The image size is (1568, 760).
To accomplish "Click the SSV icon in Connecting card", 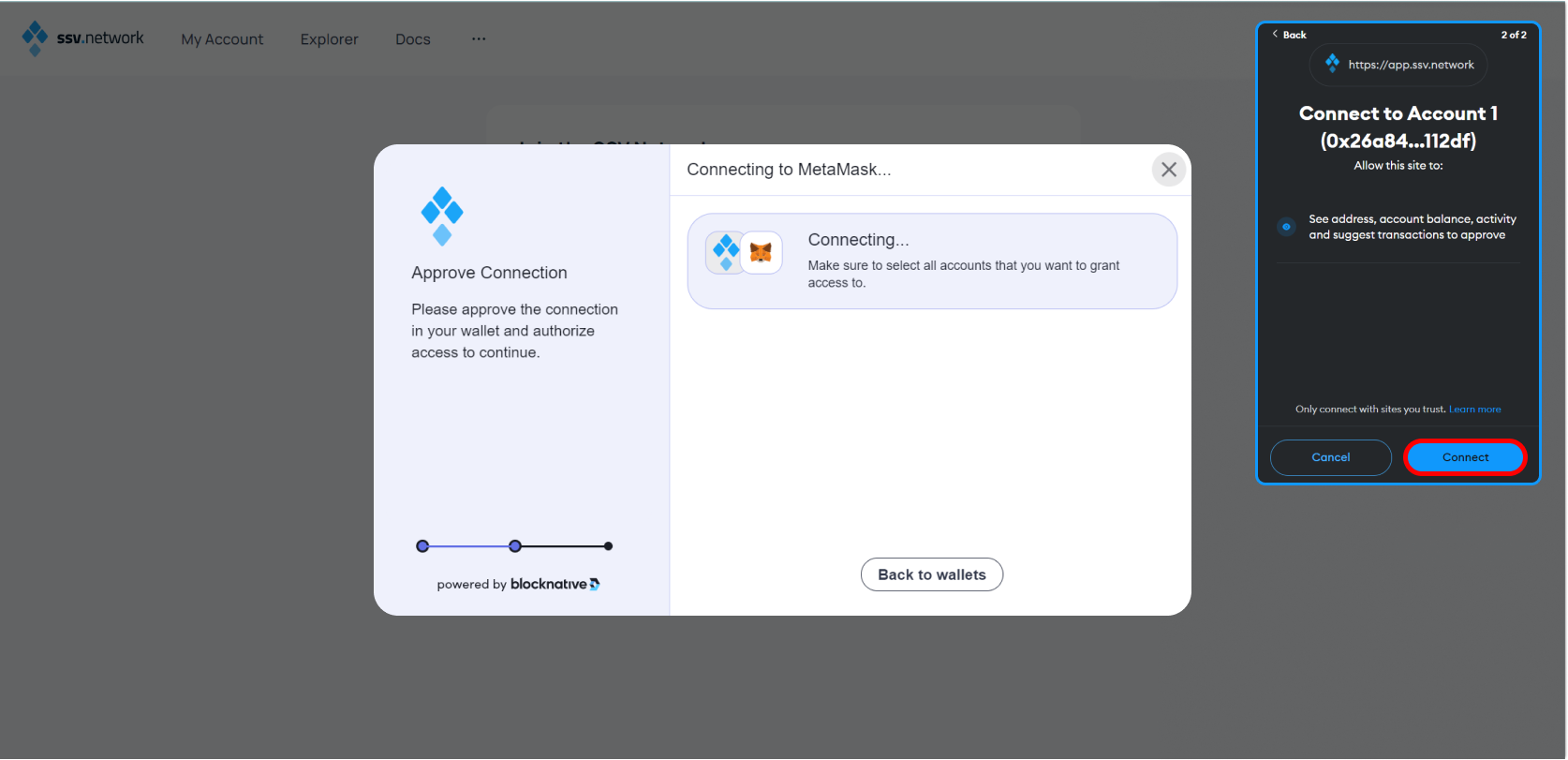I will (x=726, y=252).
